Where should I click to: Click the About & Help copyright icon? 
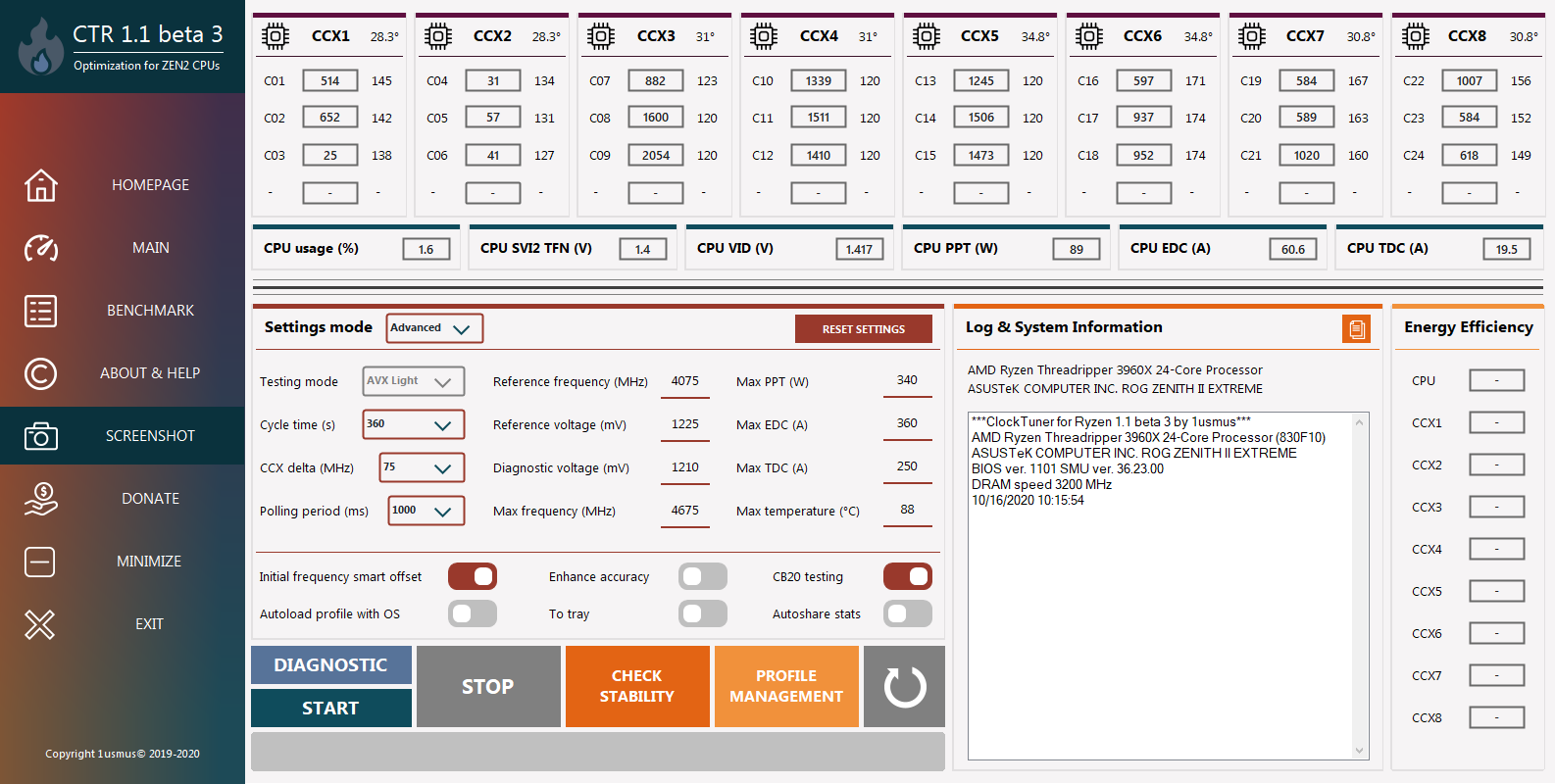(x=40, y=373)
